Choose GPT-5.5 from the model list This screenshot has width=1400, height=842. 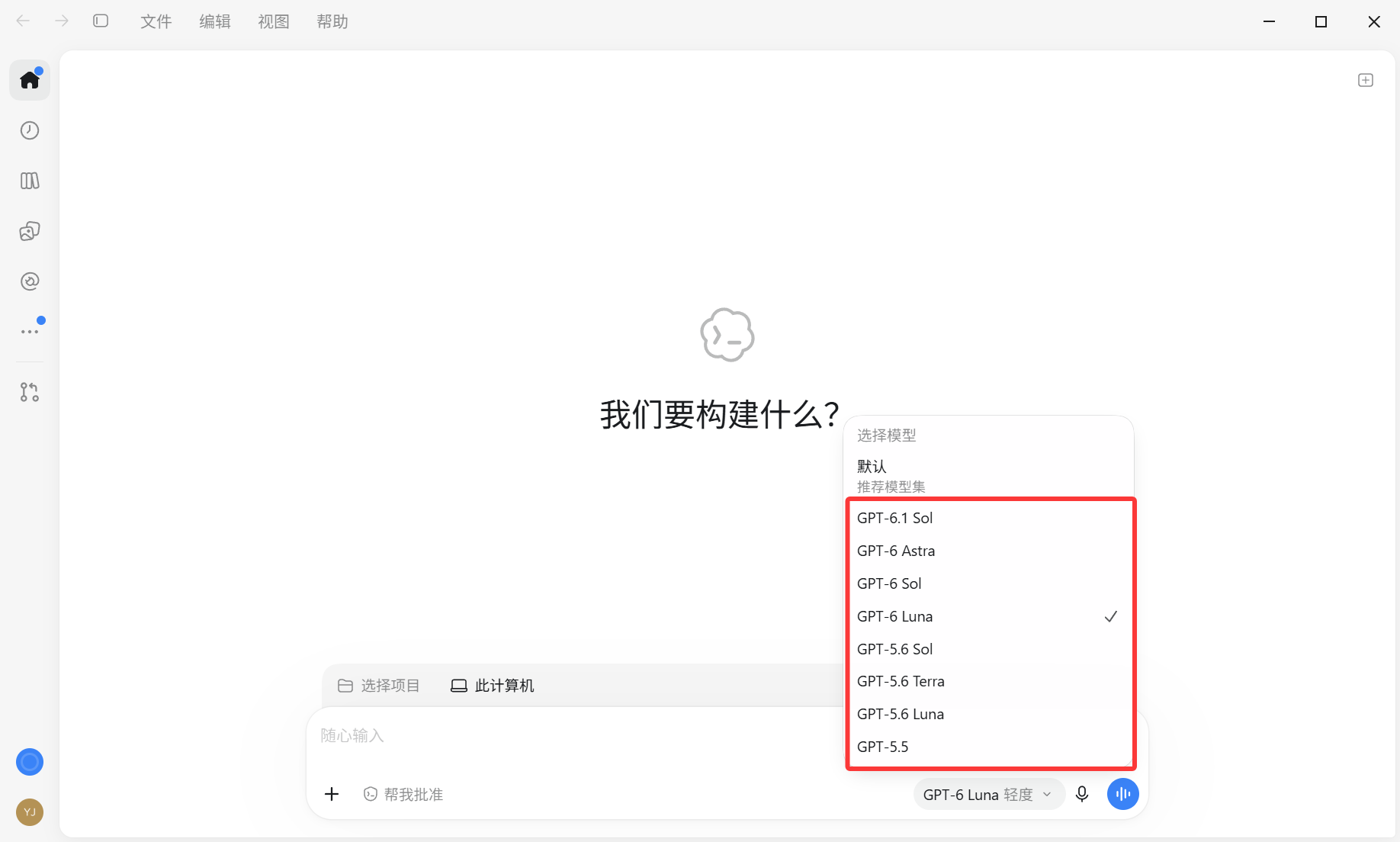(x=991, y=747)
